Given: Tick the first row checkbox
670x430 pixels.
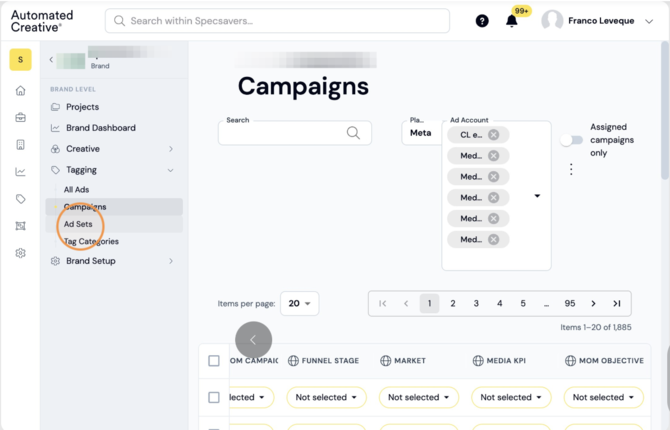Looking at the screenshot, I should pos(214,398).
